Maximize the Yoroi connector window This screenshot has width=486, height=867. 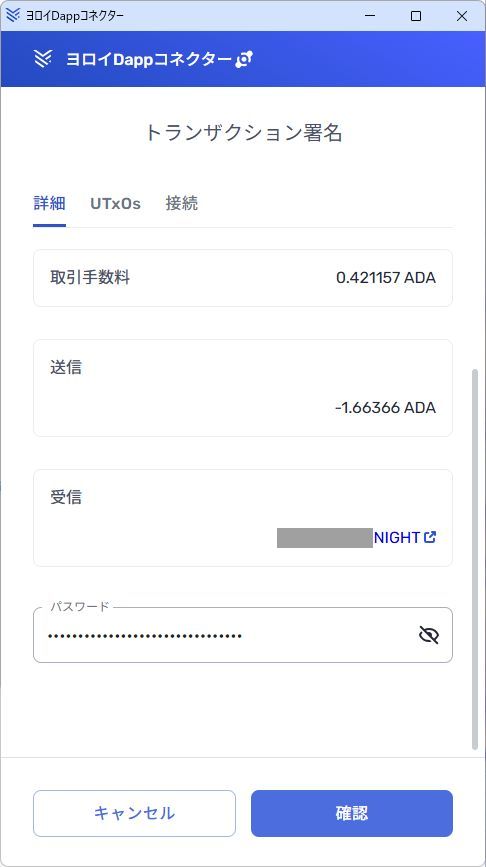click(x=416, y=16)
